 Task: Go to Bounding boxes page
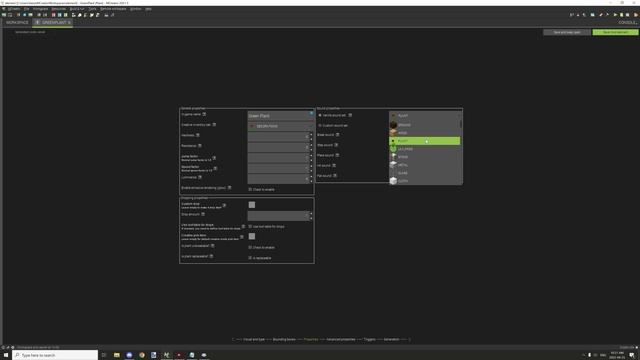[x=284, y=340]
